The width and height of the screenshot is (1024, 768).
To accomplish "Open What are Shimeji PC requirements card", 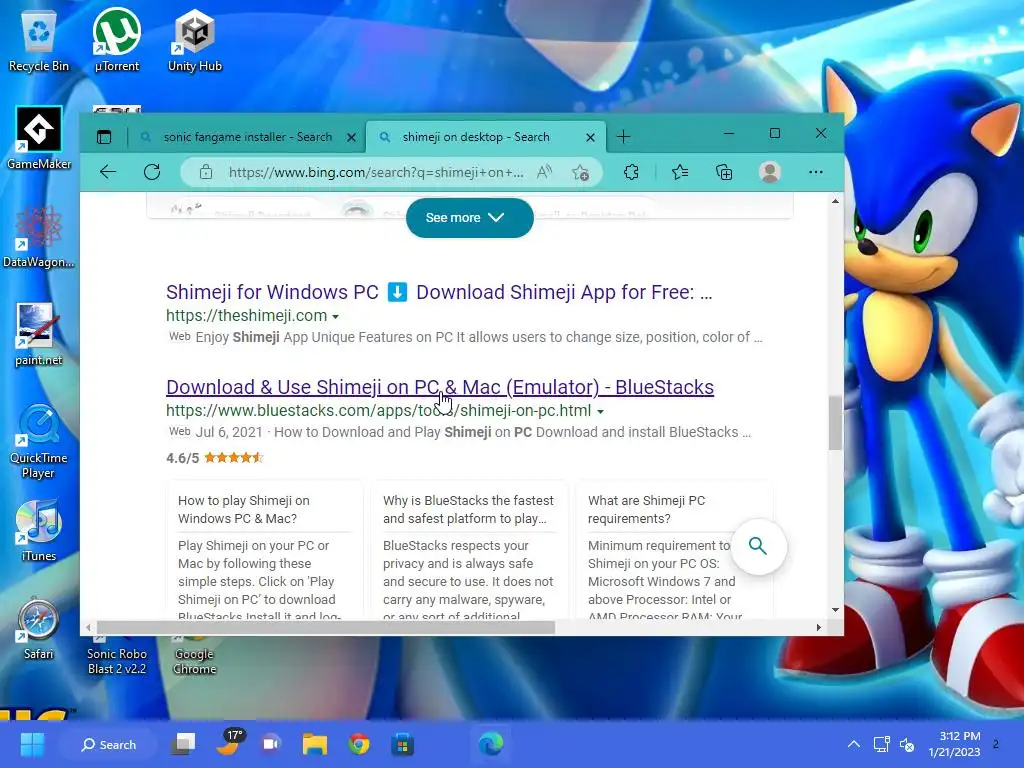I will click(x=674, y=550).
